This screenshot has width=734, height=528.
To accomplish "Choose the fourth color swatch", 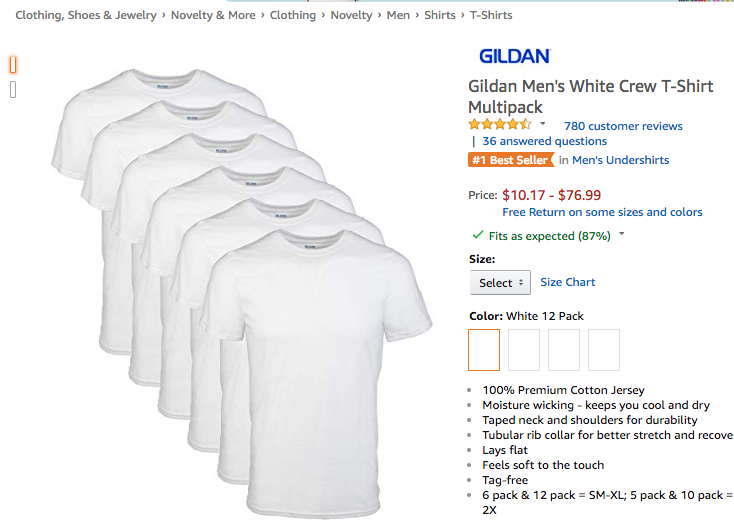I will point(604,350).
